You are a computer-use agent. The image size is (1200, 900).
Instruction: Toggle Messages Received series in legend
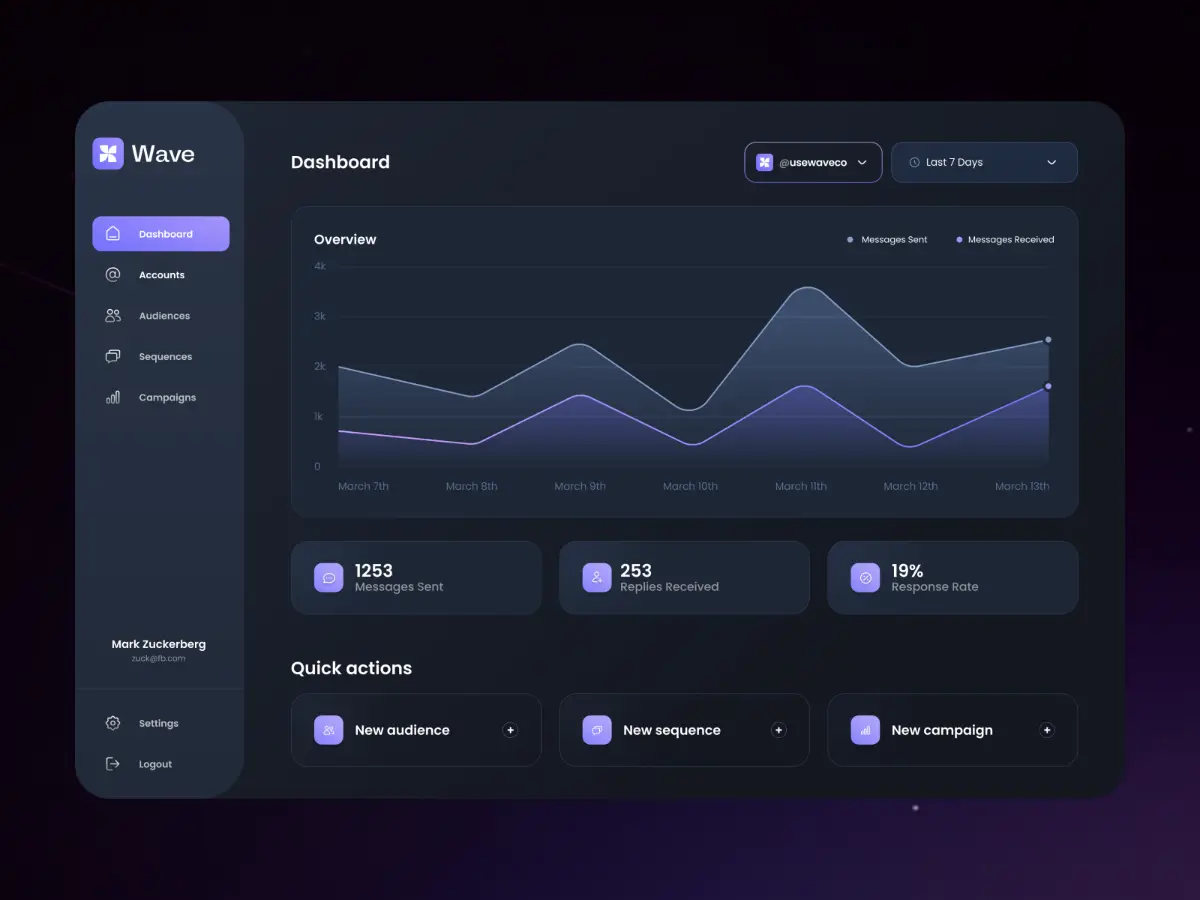click(x=1004, y=240)
